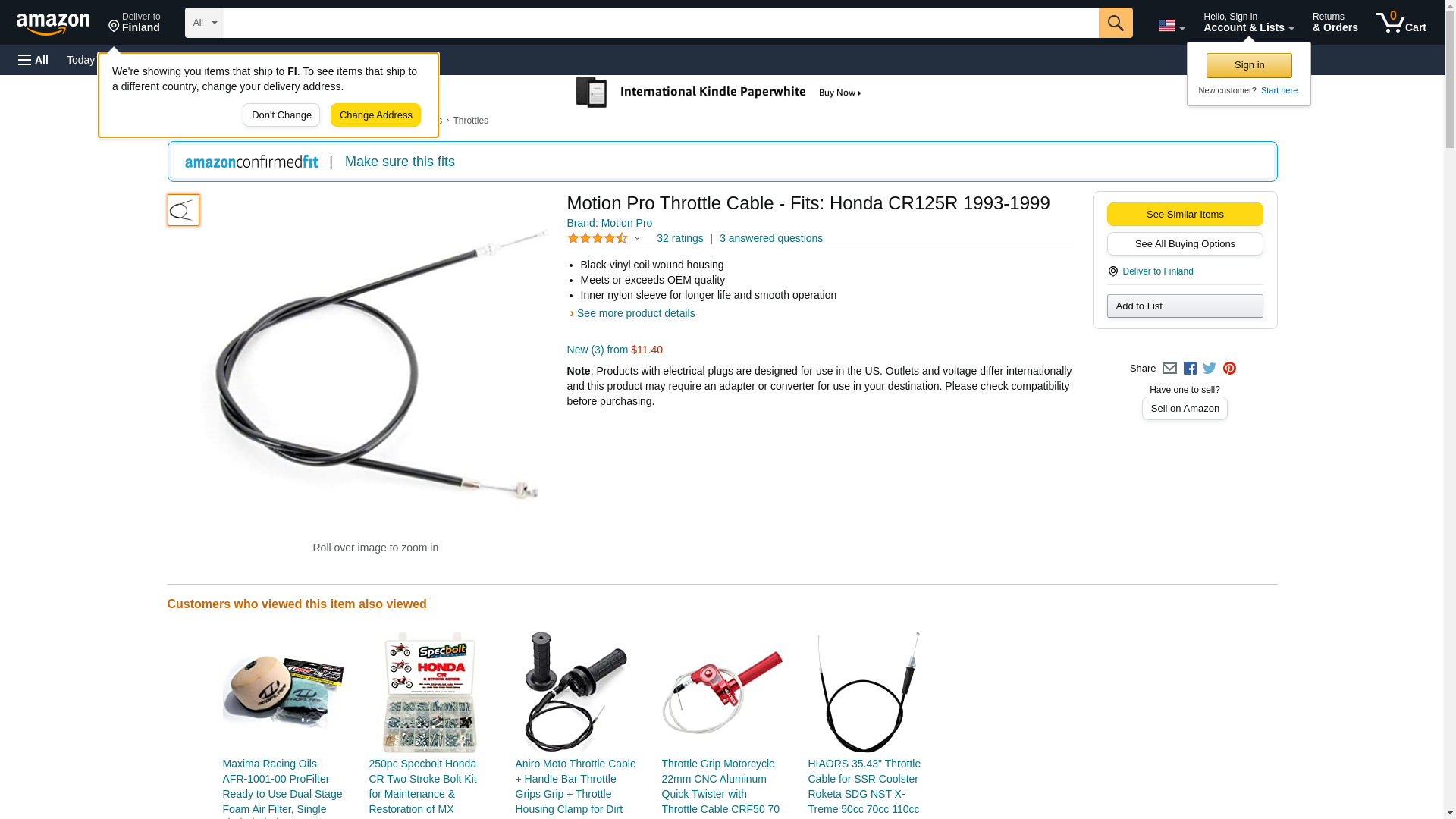Select the throttle cable thumbnail image
Image resolution: width=1456 pixels, height=819 pixels.
click(x=184, y=210)
